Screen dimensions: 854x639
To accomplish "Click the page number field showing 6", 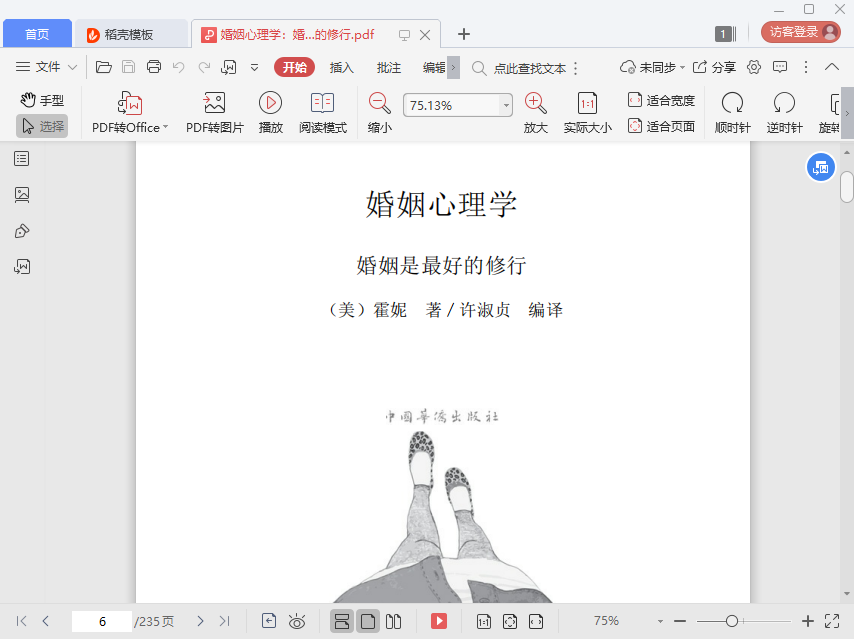I will point(102,621).
